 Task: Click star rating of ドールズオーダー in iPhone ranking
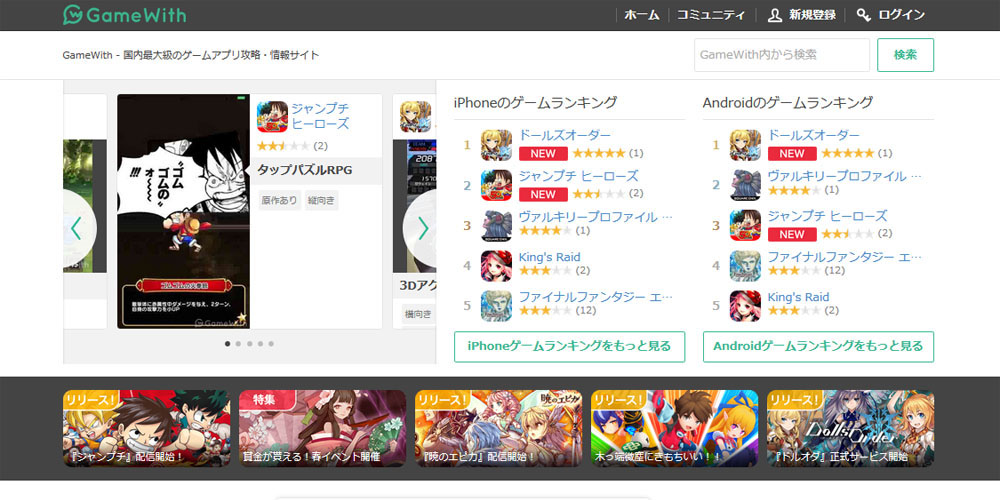pyautogui.click(x=599, y=153)
